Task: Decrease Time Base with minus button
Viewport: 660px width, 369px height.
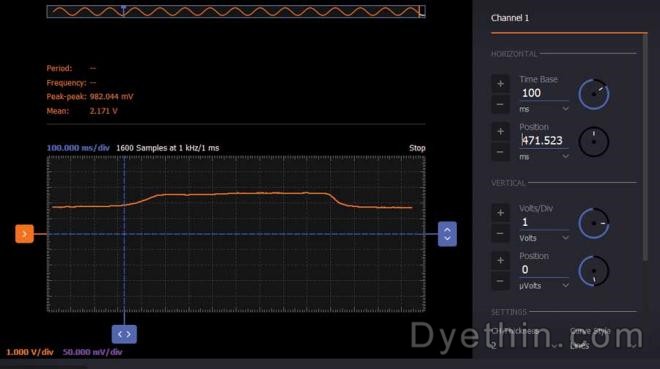Action: (x=500, y=104)
